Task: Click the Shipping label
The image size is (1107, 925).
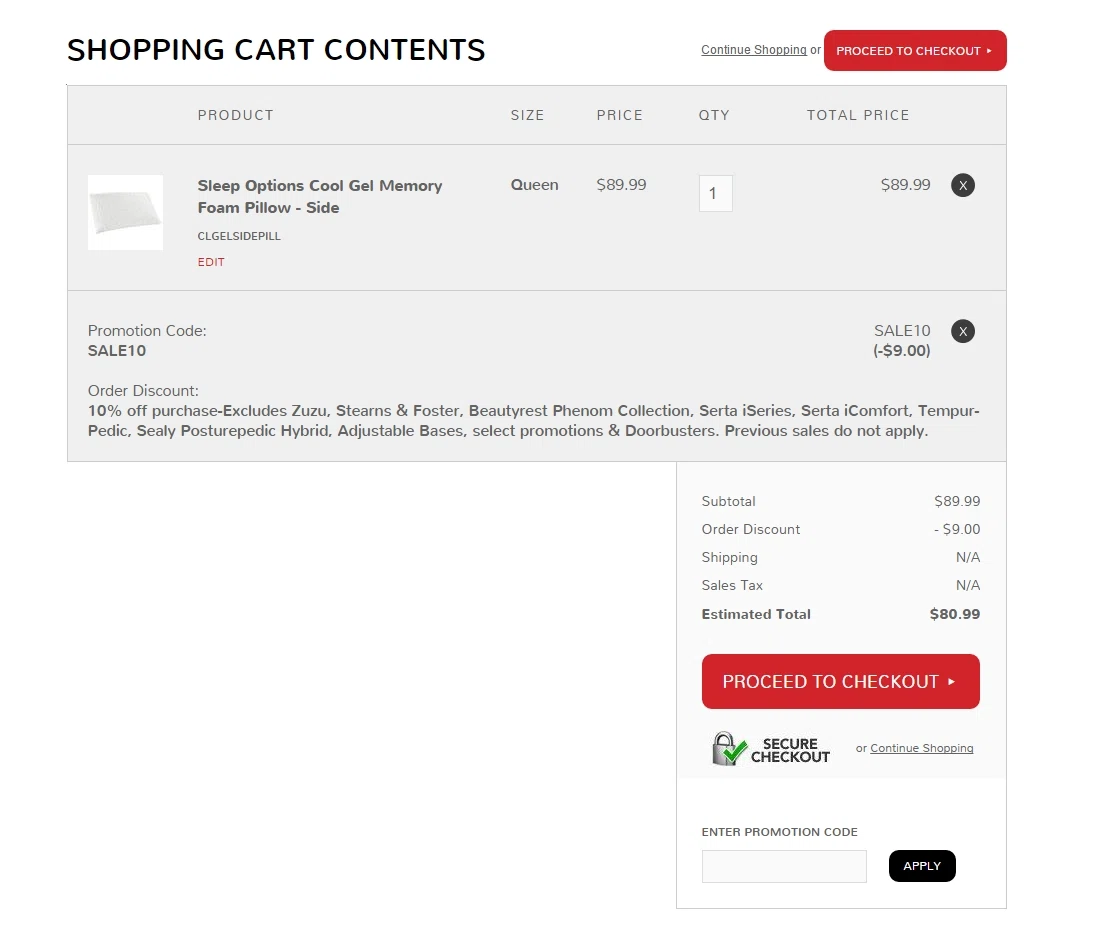Action: 729,558
